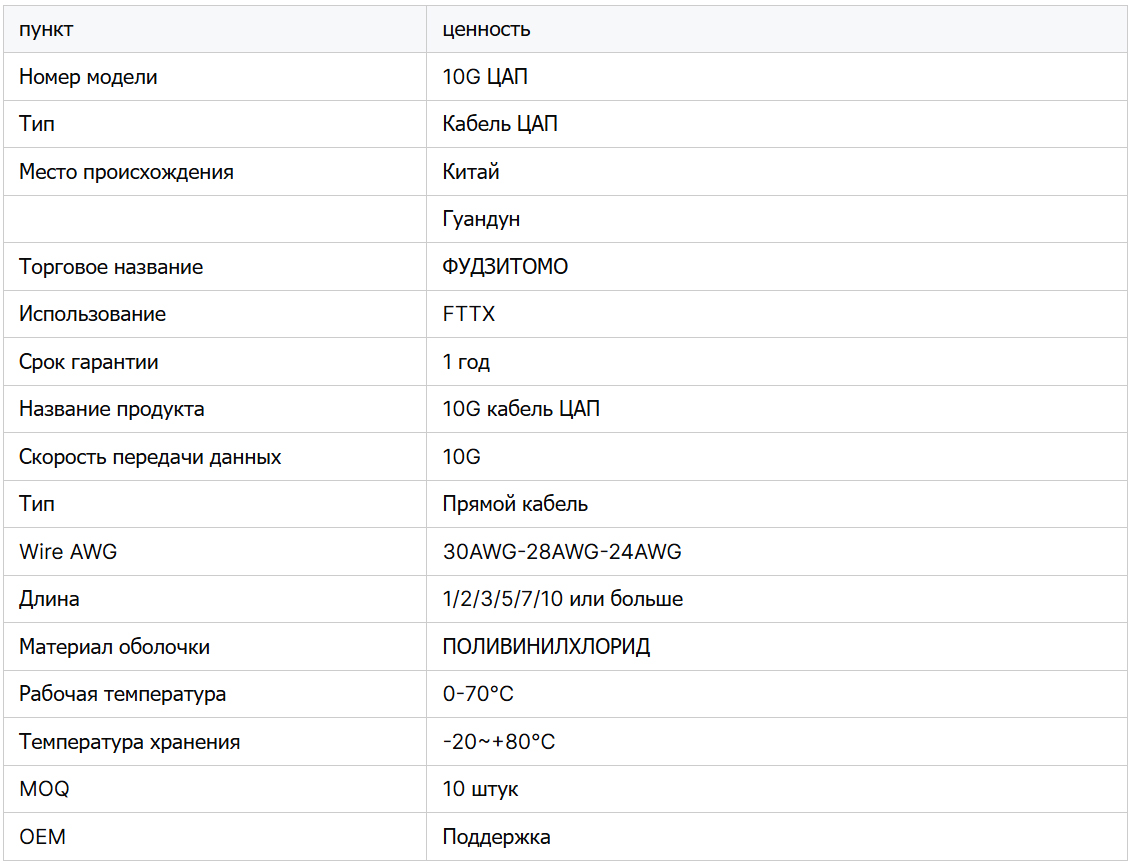Click the 'ценность' column header

coord(486,29)
